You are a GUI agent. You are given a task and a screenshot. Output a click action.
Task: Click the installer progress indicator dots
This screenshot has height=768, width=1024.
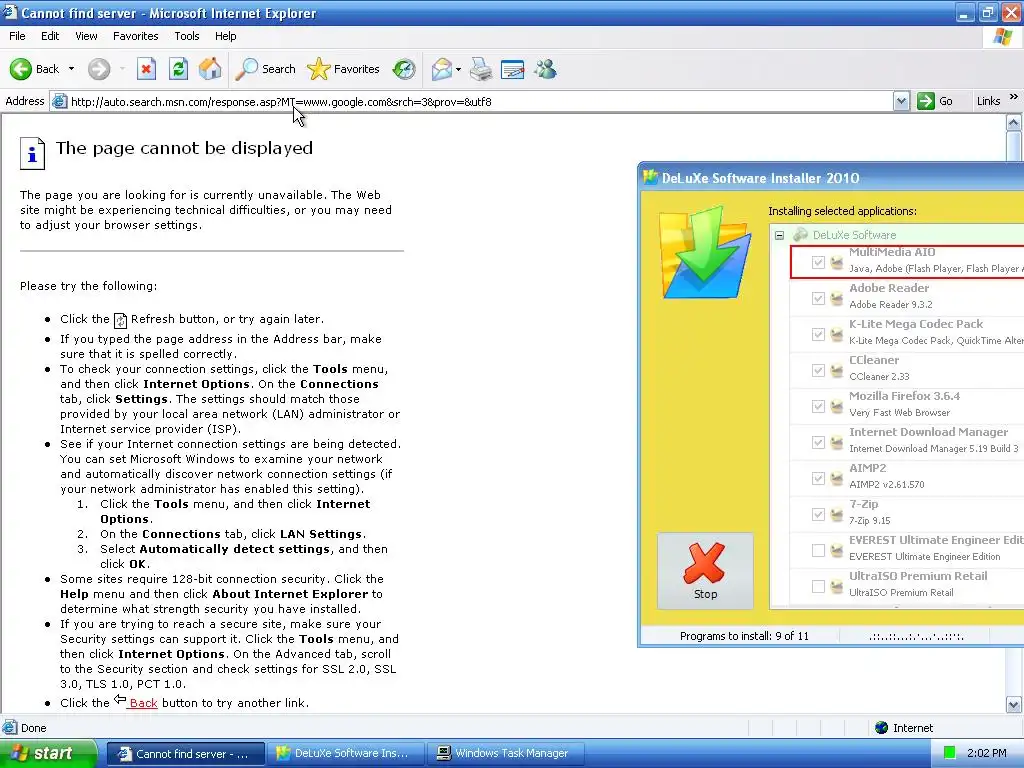(x=916, y=636)
